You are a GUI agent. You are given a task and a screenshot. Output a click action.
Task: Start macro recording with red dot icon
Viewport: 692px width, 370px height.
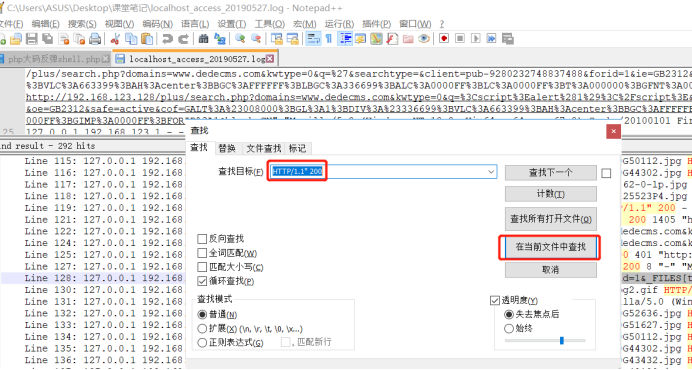pos(444,39)
